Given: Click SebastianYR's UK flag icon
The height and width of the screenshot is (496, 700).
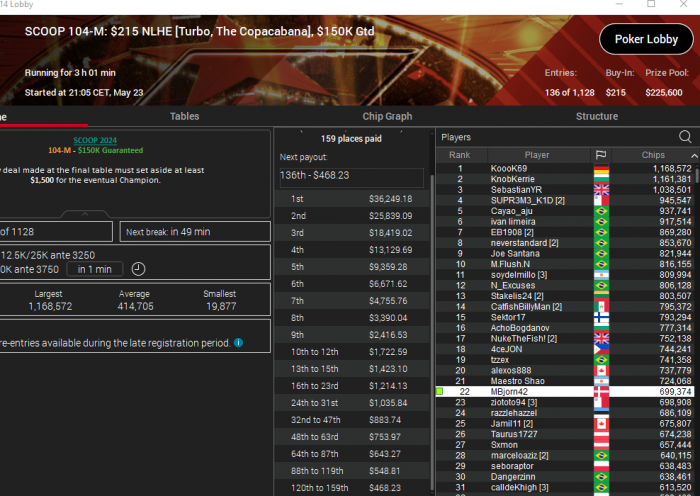Looking at the screenshot, I should pyautogui.click(x=601, y=190).
